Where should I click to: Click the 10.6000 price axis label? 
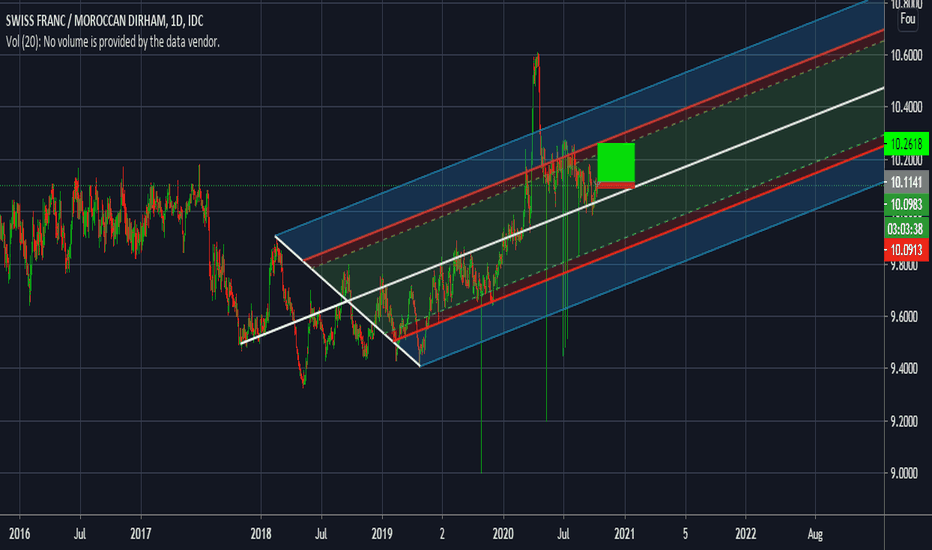coord(906,55)
